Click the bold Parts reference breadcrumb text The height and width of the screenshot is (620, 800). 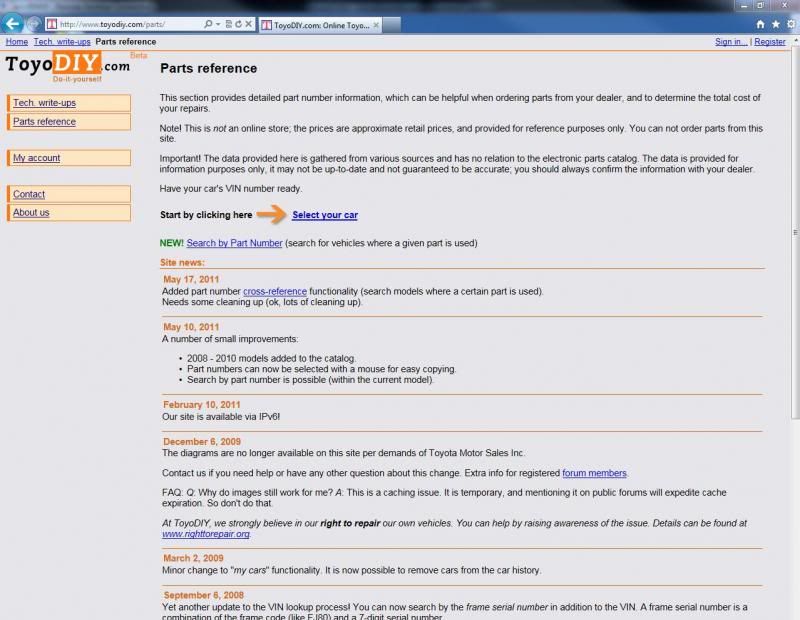[x=126, y=42]
